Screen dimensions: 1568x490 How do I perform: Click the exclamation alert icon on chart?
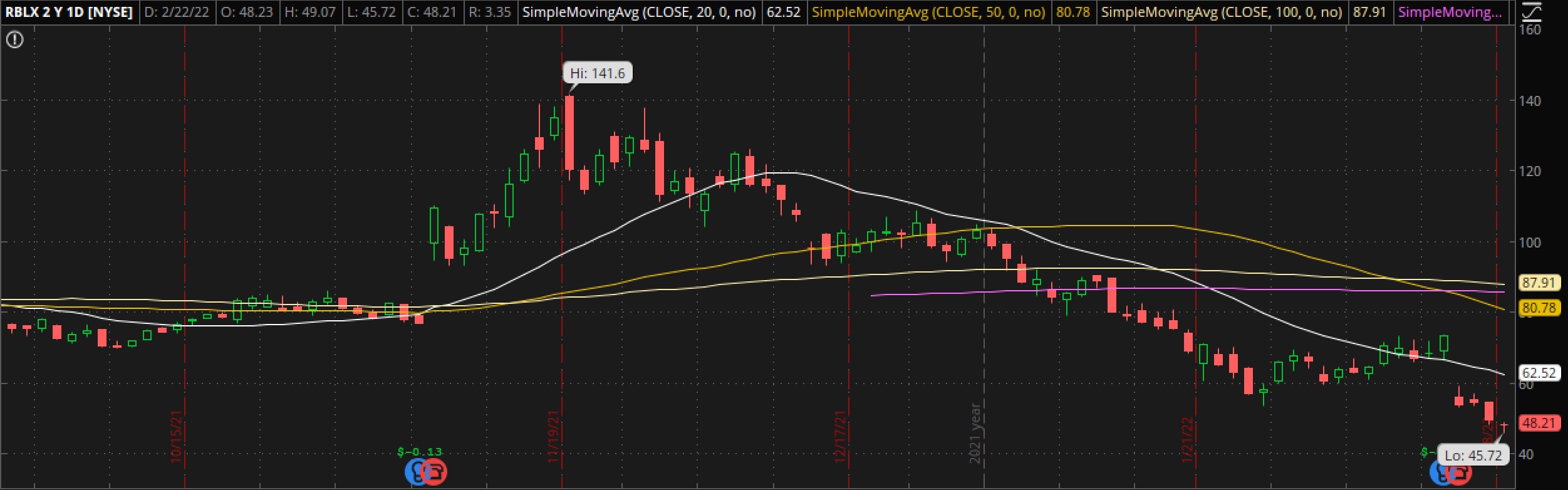(14, 41)
